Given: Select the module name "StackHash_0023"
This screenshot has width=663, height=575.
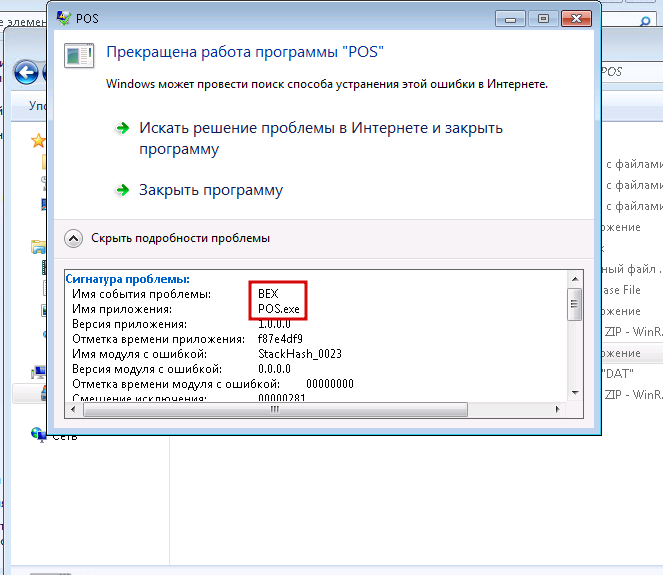Looking at the screenshot, I should pos(300,353).
